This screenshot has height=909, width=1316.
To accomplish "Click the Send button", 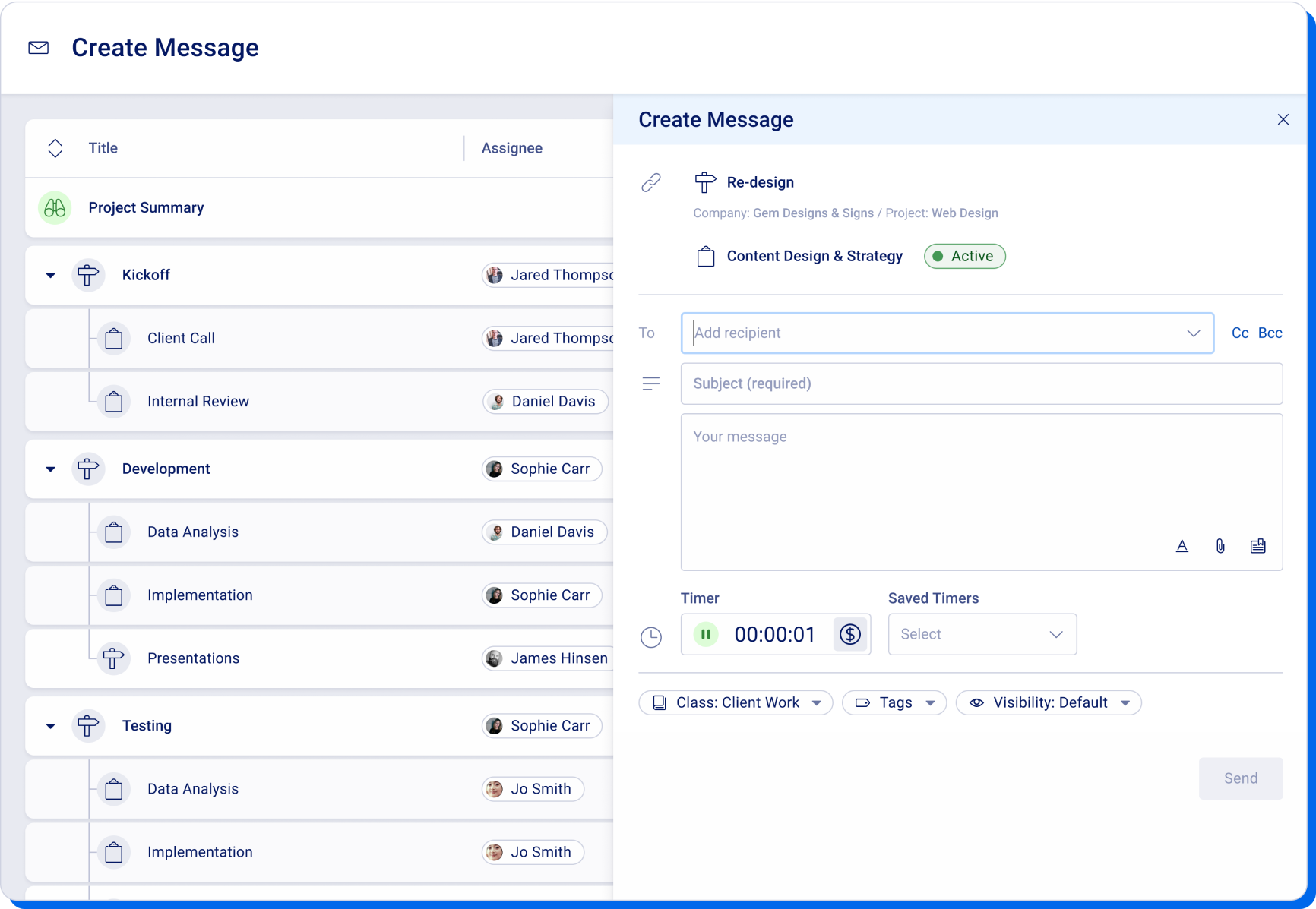I will coord(1240,778).
